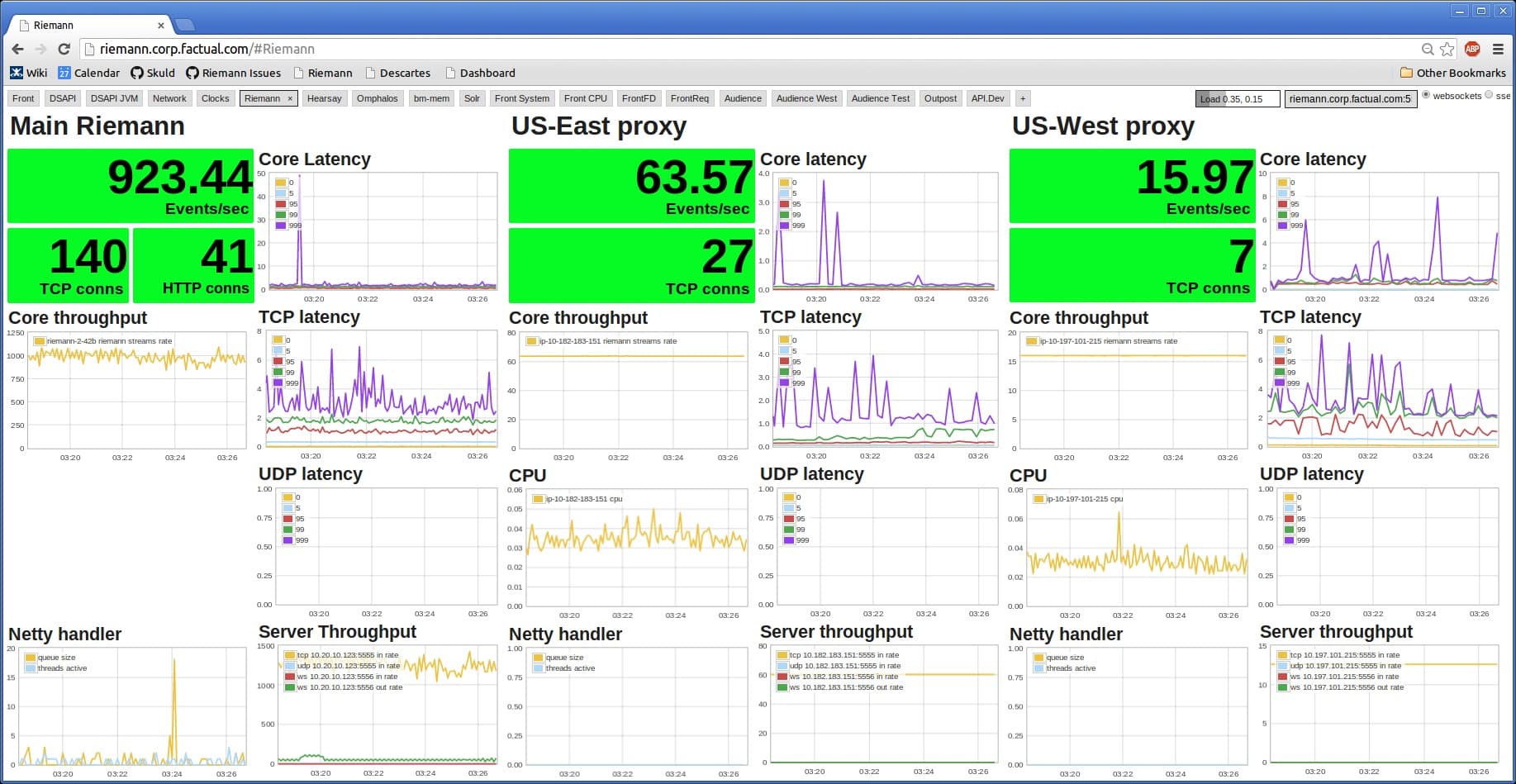This screenshot has width=1516, height=784.
Task: Select the websockets radio button
Action: [x=1426, y=95]
